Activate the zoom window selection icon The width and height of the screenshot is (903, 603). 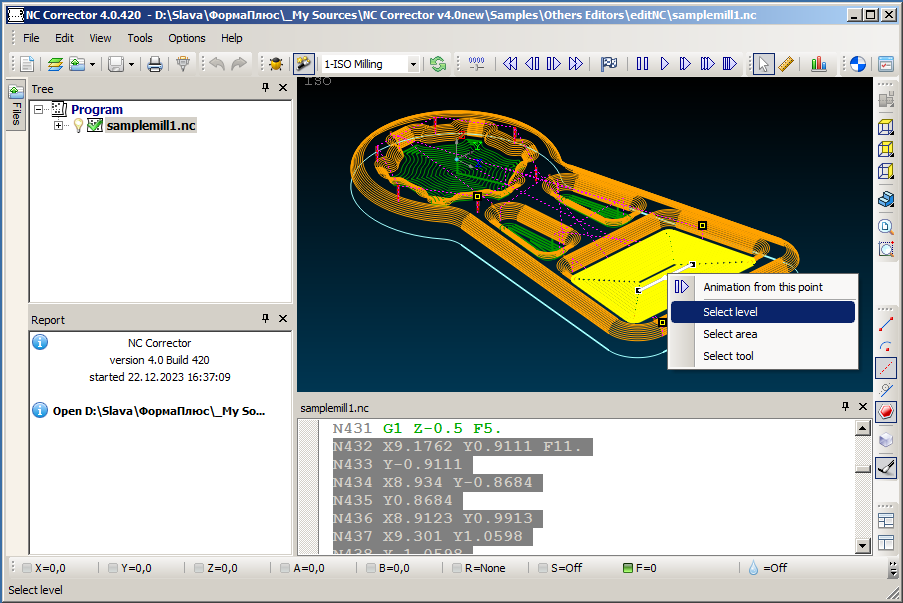(x=886, y=248)
